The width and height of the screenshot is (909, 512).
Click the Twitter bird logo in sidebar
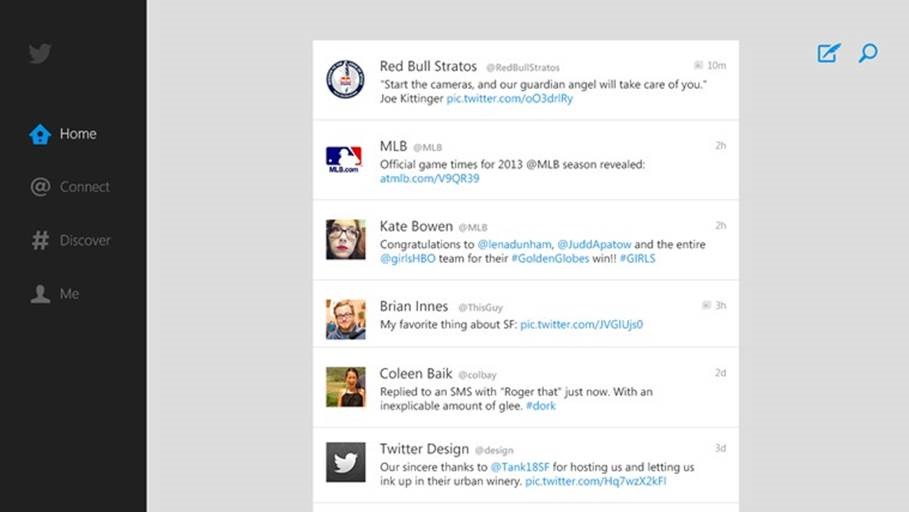[40, 54]
